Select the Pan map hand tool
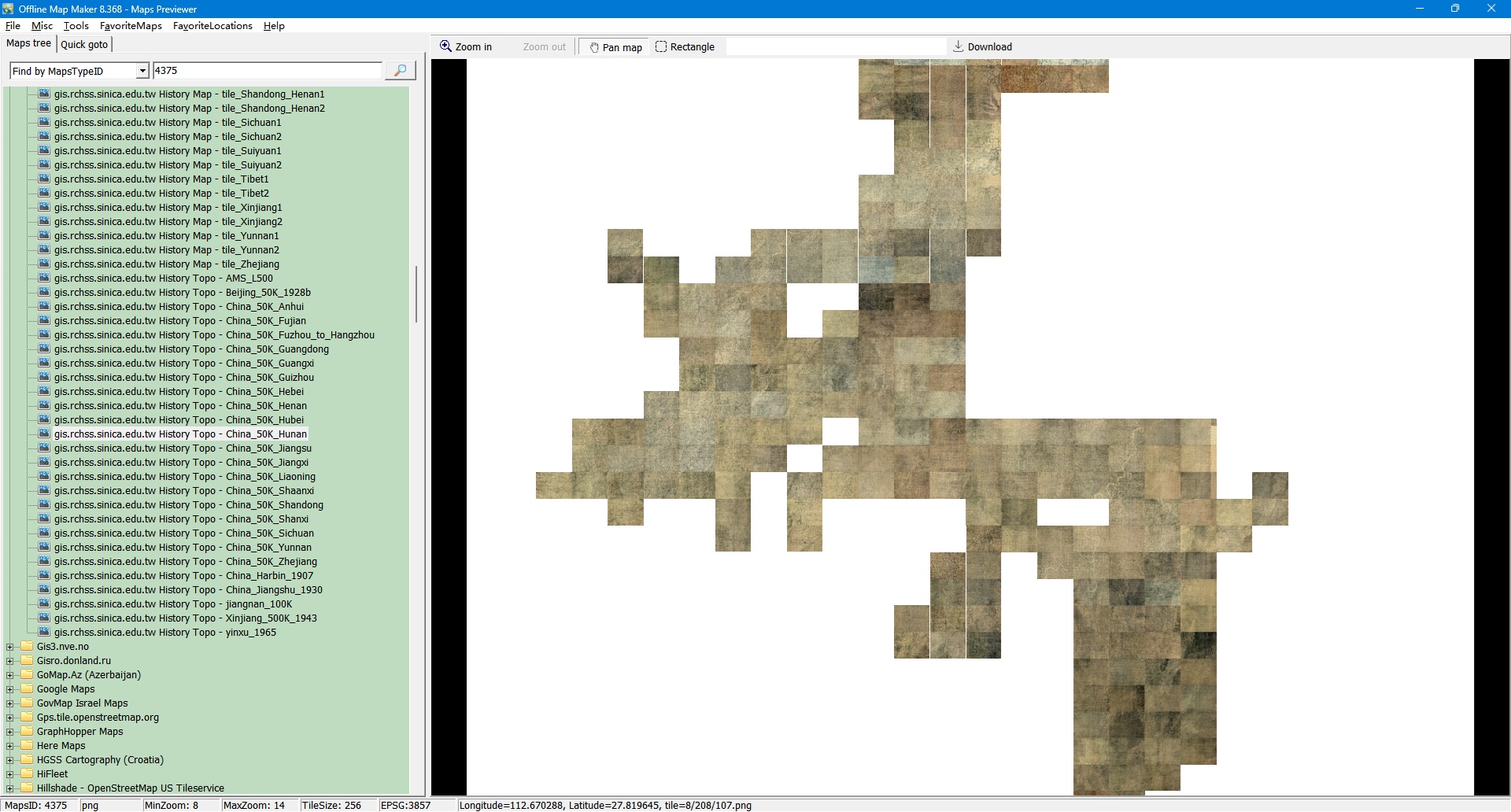Screen dimensions: 1511x812 (x=615, y=47)
